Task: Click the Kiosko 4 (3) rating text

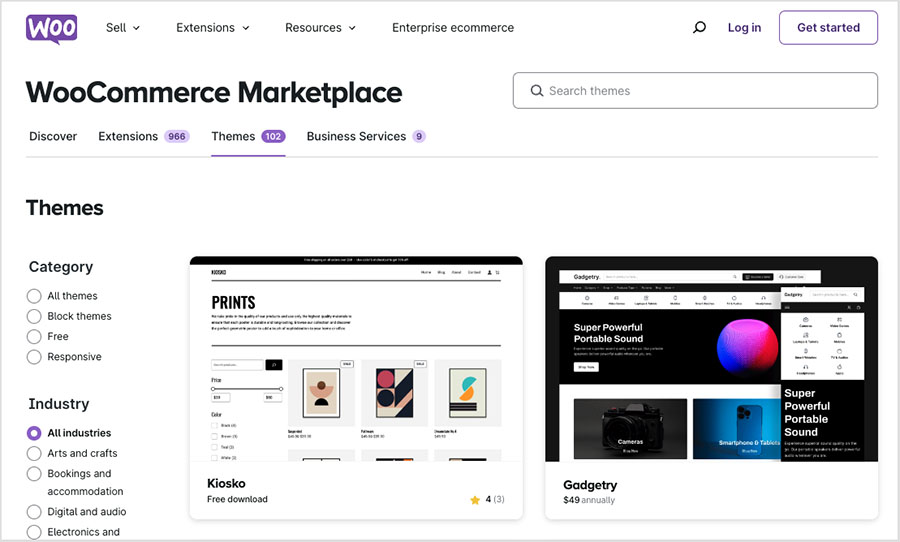Action: click(x=495, y=500)
